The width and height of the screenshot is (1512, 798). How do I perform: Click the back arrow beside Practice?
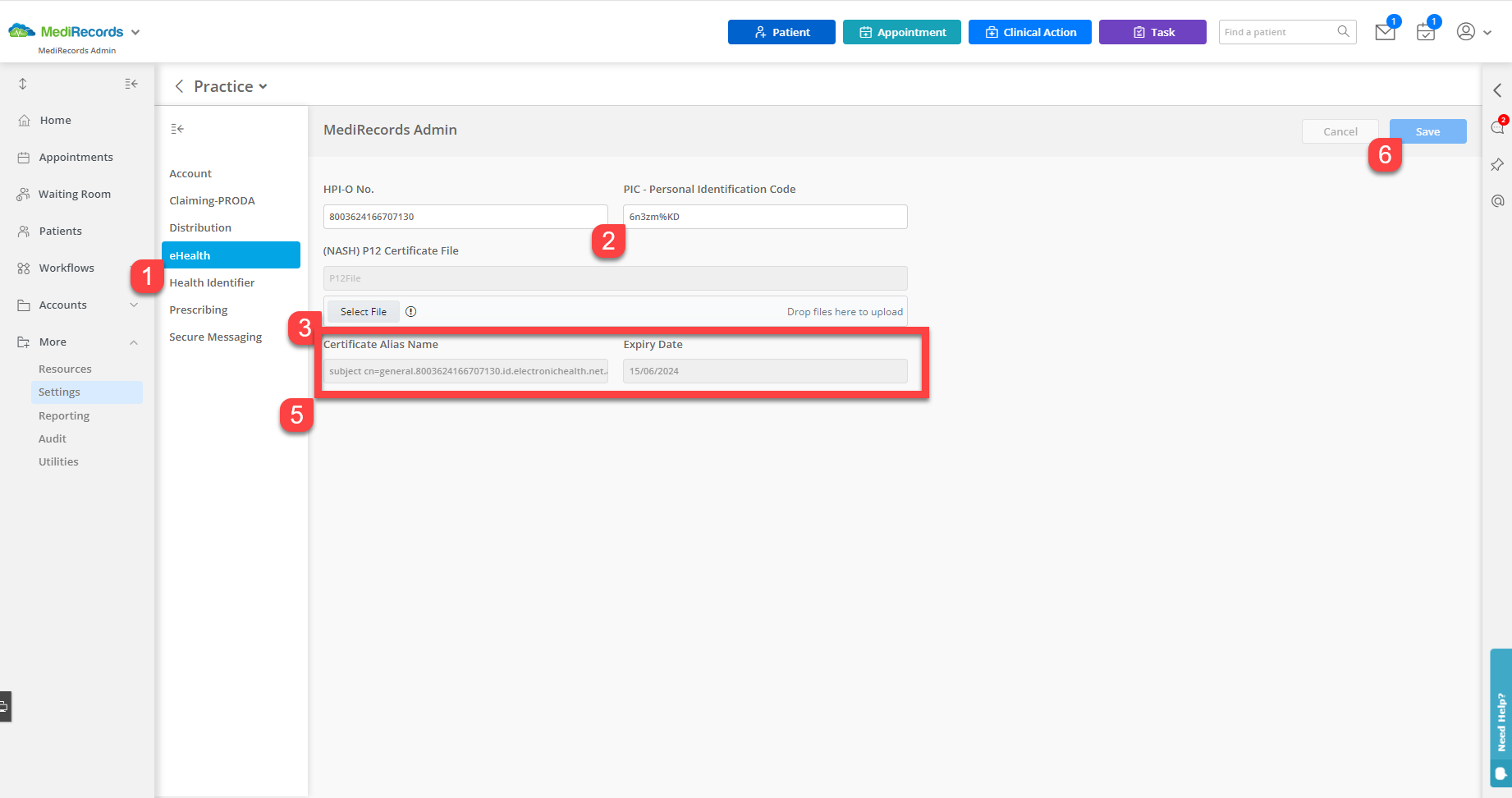[179, 86]
